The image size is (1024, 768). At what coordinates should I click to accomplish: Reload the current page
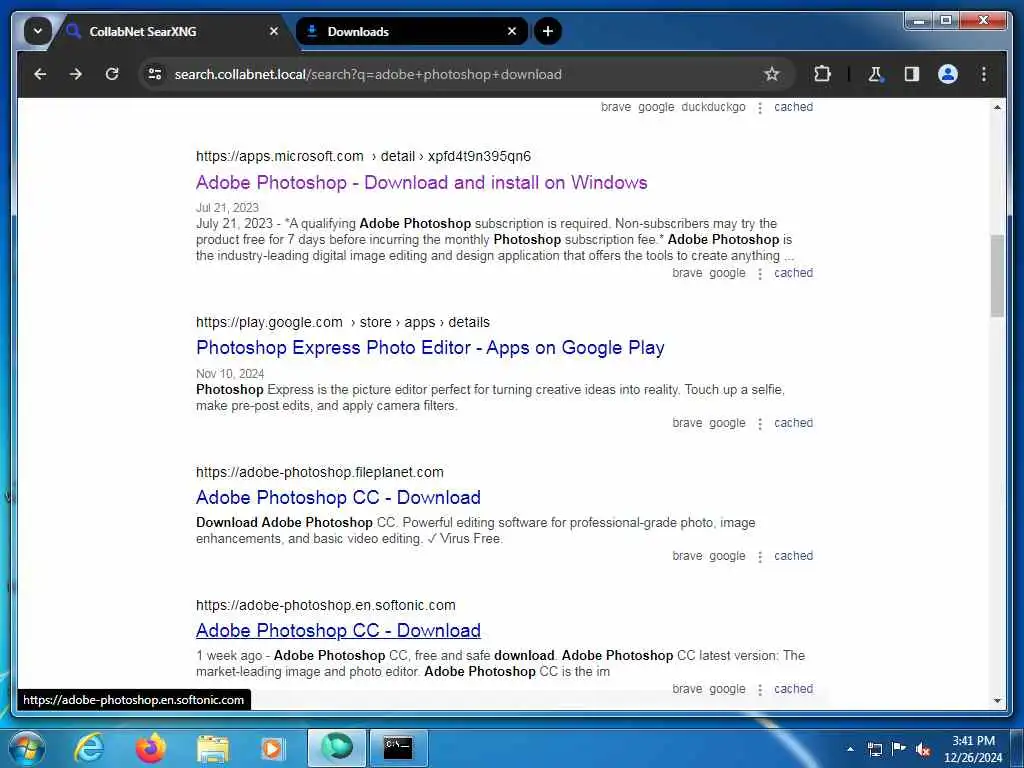click(112, 74)
